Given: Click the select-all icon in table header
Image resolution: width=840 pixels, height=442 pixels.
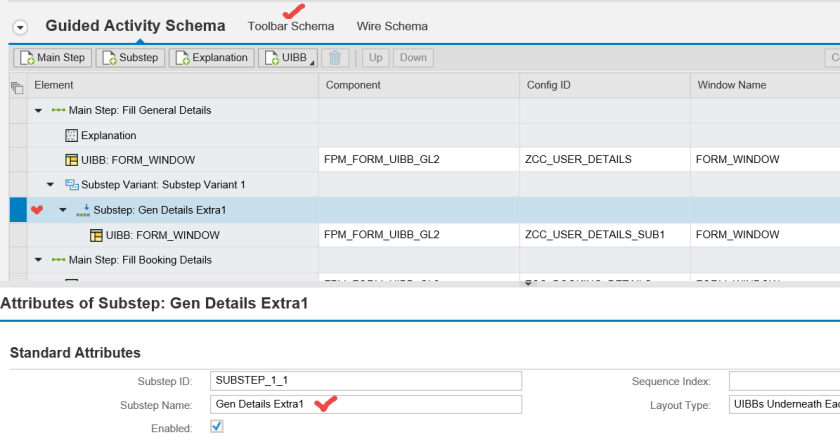Looking at the screenshot, I should pos(16,87).
